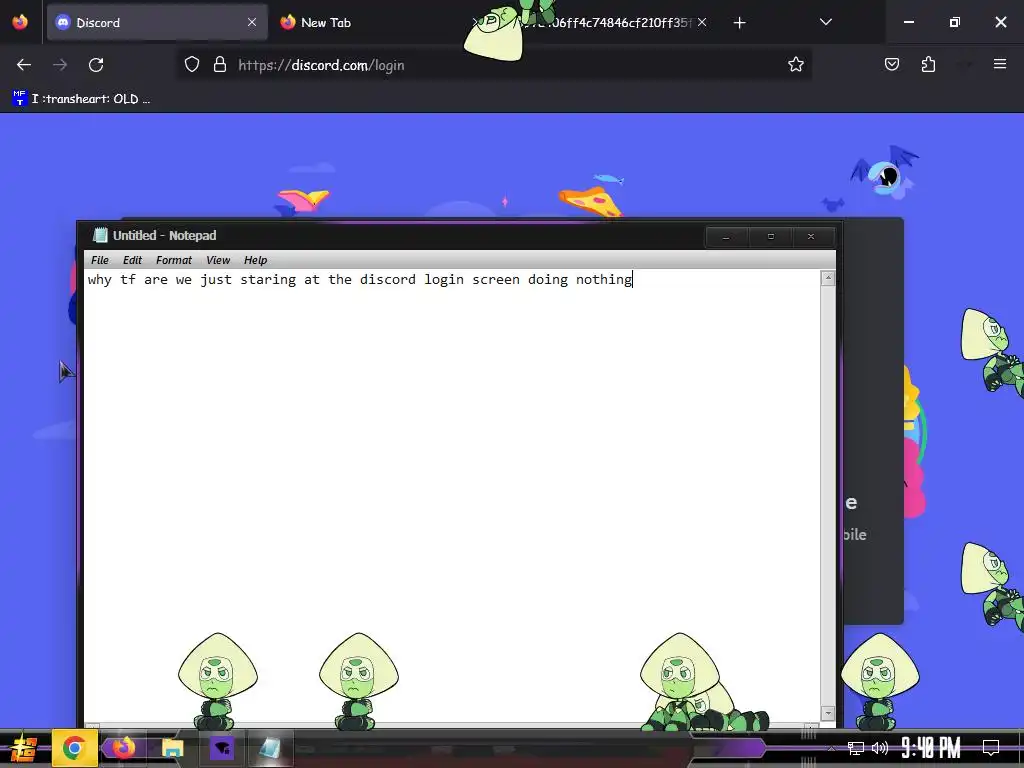Save page to Pocket
Viewport: 1024px width, 768px height.
pos(892,65)
